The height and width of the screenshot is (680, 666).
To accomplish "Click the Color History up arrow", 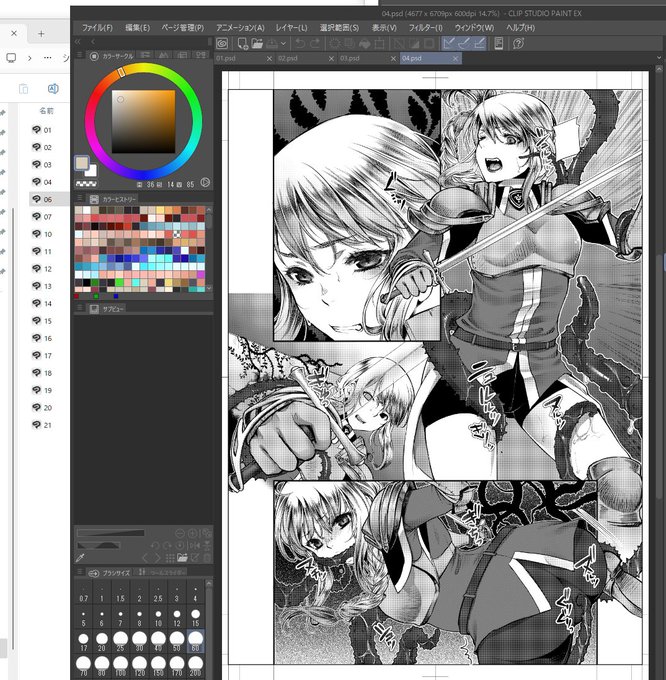I will 209,210.
